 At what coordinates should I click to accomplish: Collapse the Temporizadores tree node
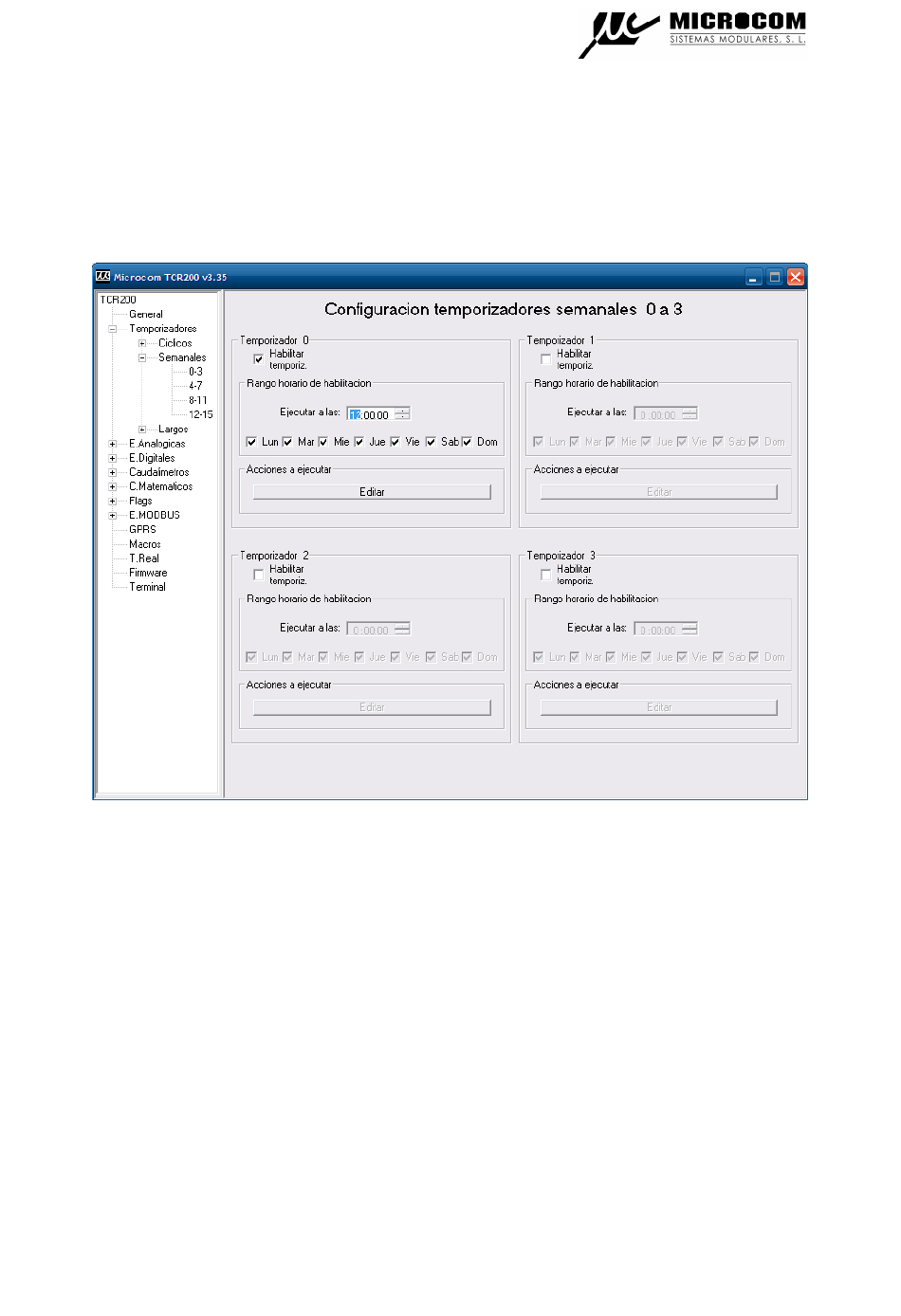click(x=113, y=329)
